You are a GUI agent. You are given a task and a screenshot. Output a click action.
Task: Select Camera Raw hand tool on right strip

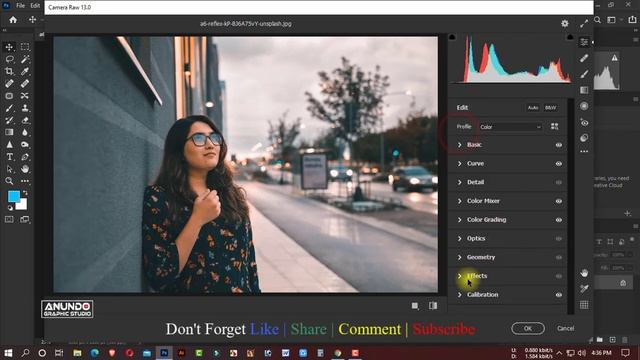pyautogui.click(x=584, y=273)
